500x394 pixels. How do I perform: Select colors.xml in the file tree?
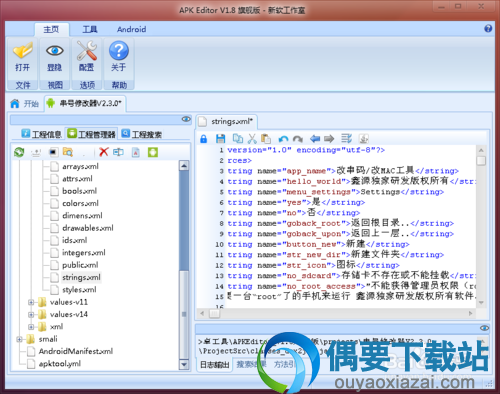tap(80, 203)
